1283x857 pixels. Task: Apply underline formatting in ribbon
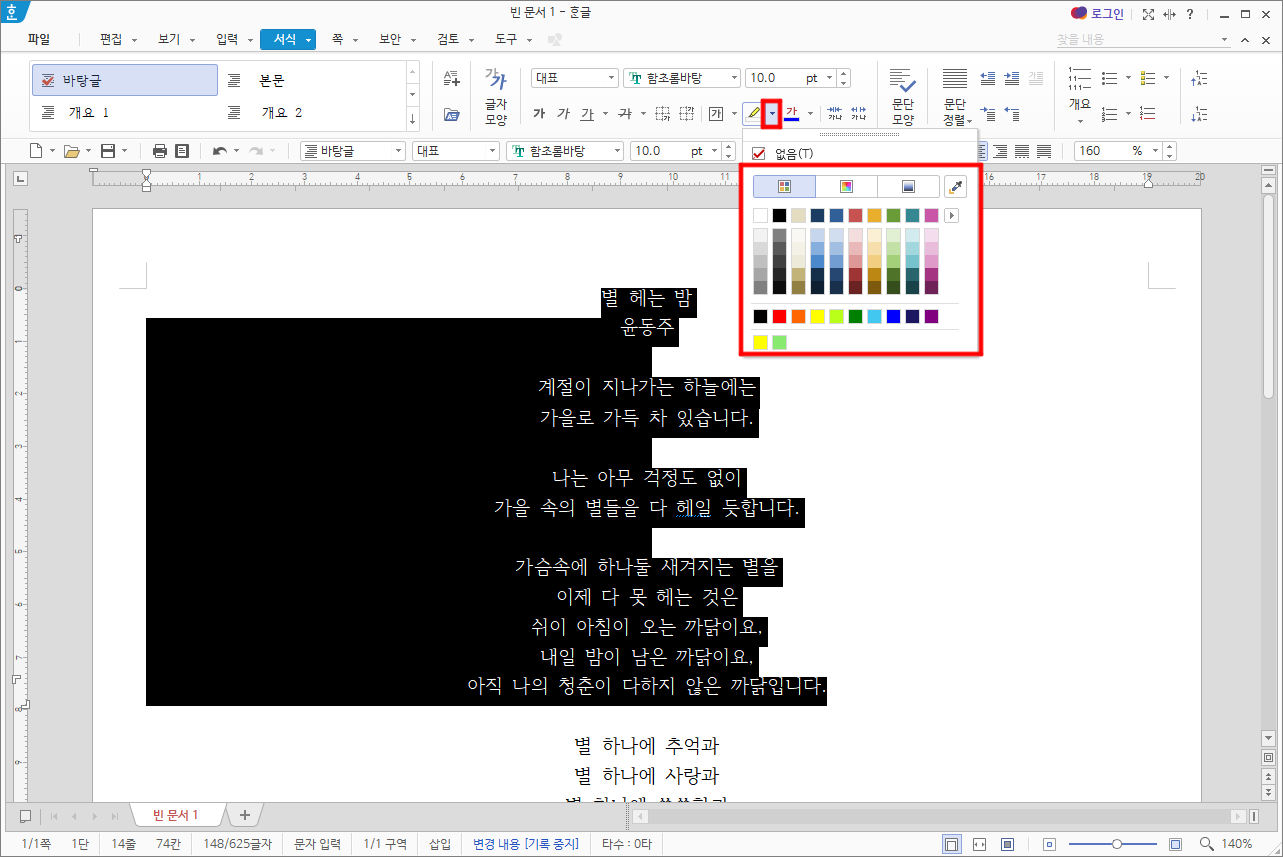pos(588,113)
